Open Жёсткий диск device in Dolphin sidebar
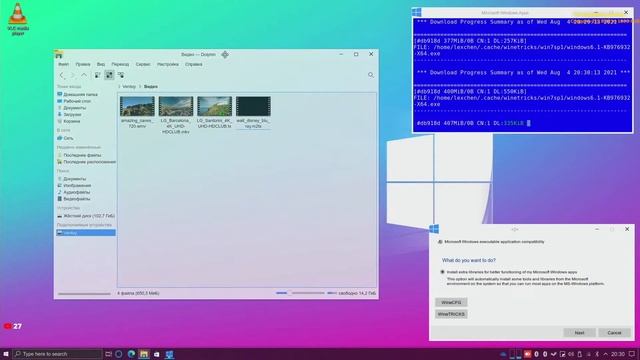The width and height of the screenshot is (640, 360). point(86,216)
